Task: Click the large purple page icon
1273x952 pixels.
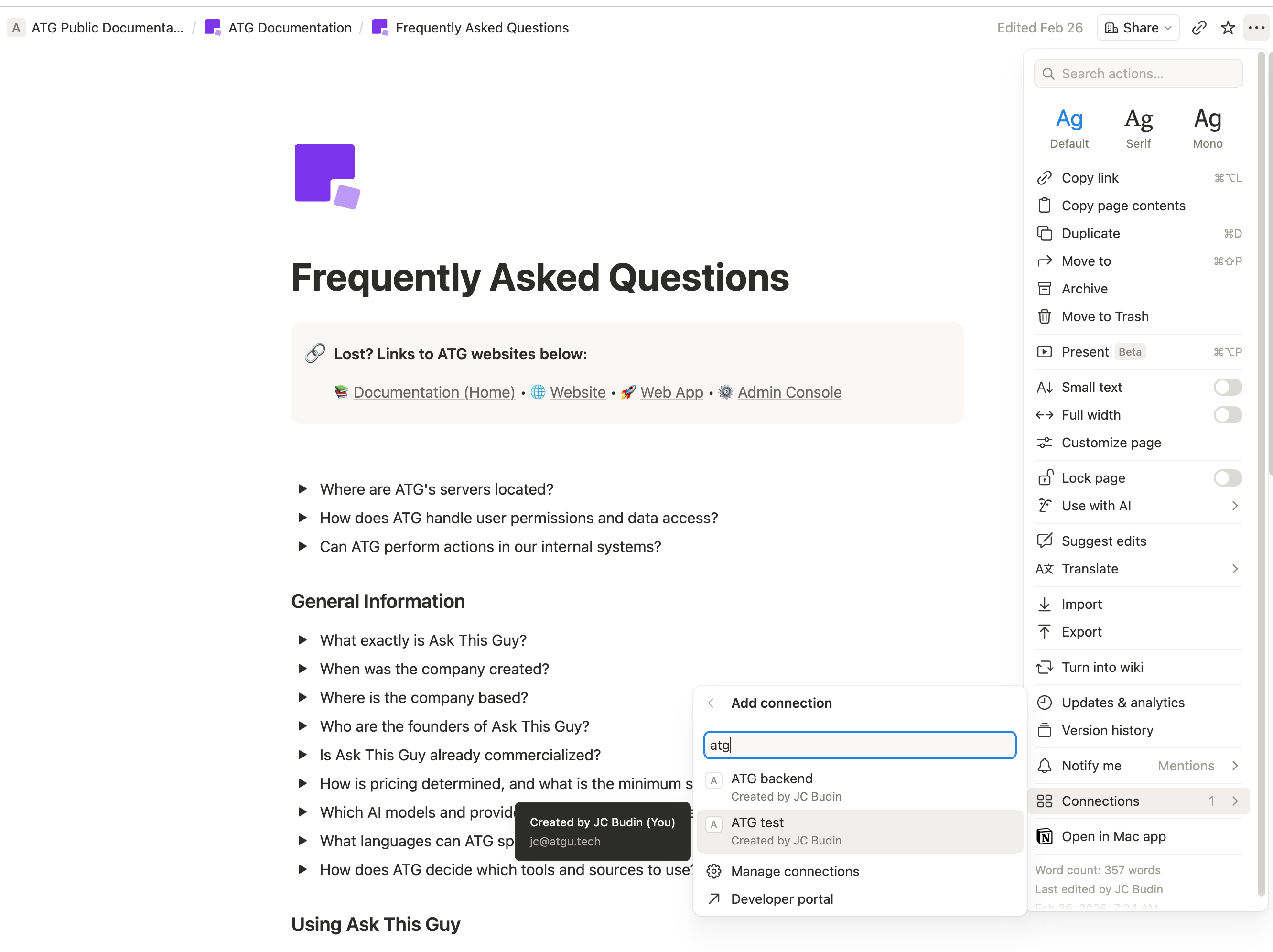Action: coord(327,176)
